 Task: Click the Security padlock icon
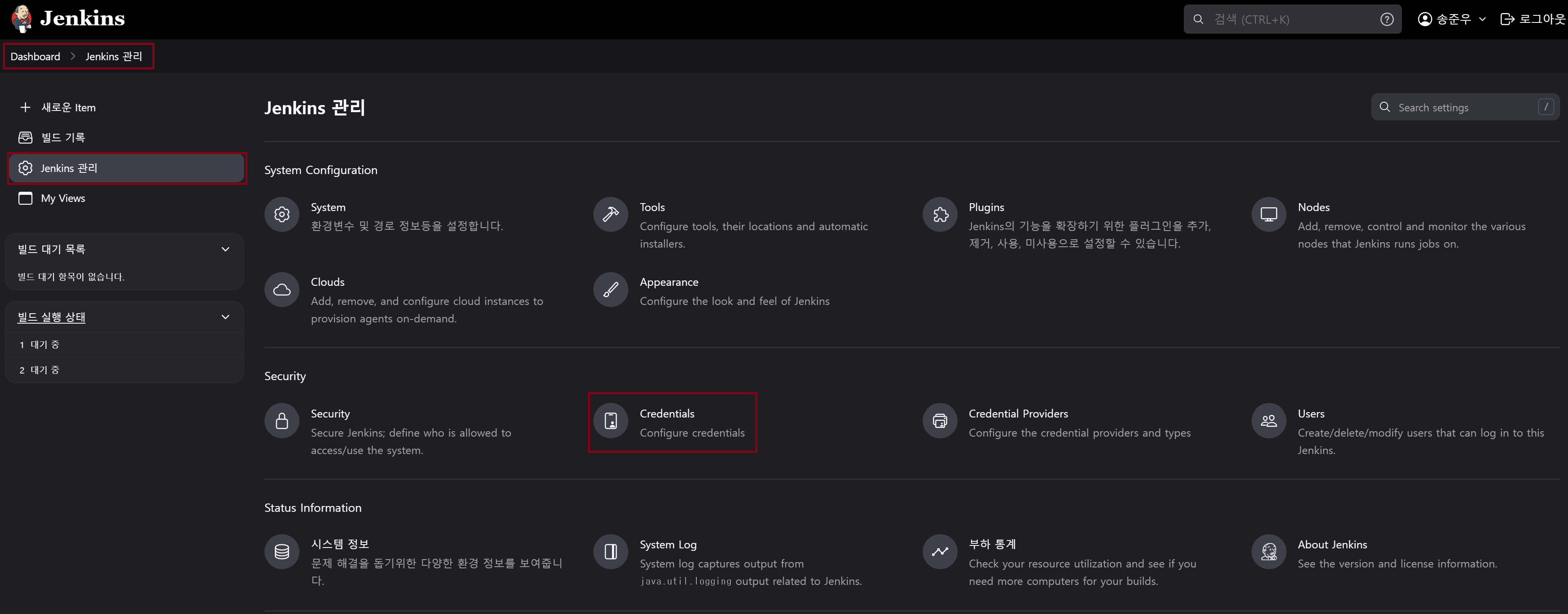pos(282,421)
